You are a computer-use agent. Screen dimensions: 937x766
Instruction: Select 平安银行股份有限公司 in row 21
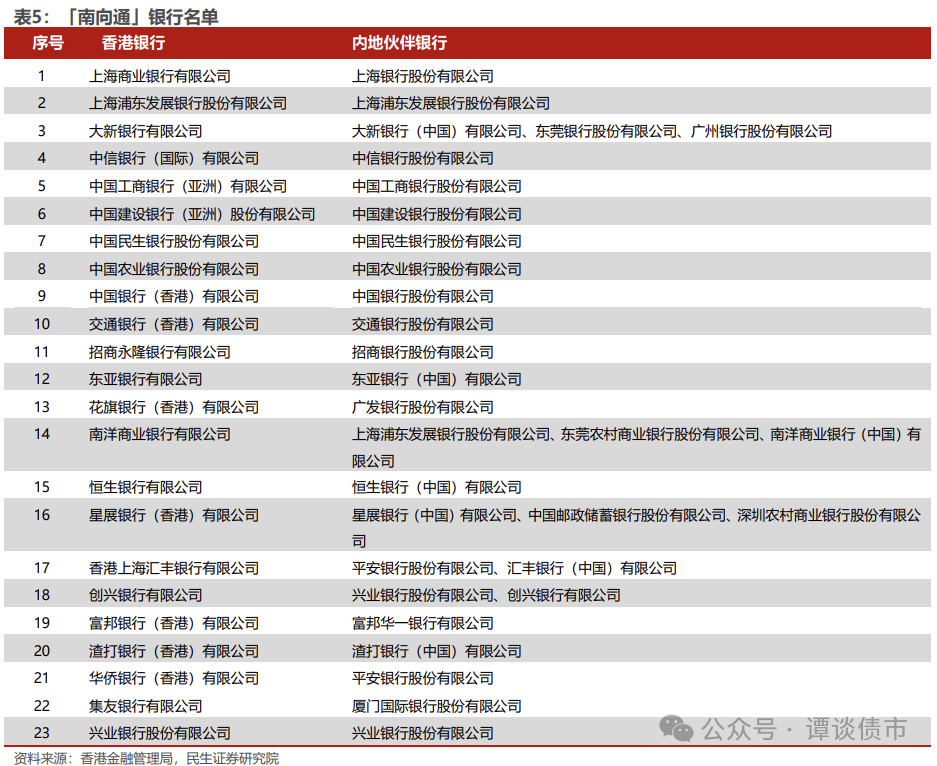click(x=422, y=678)
